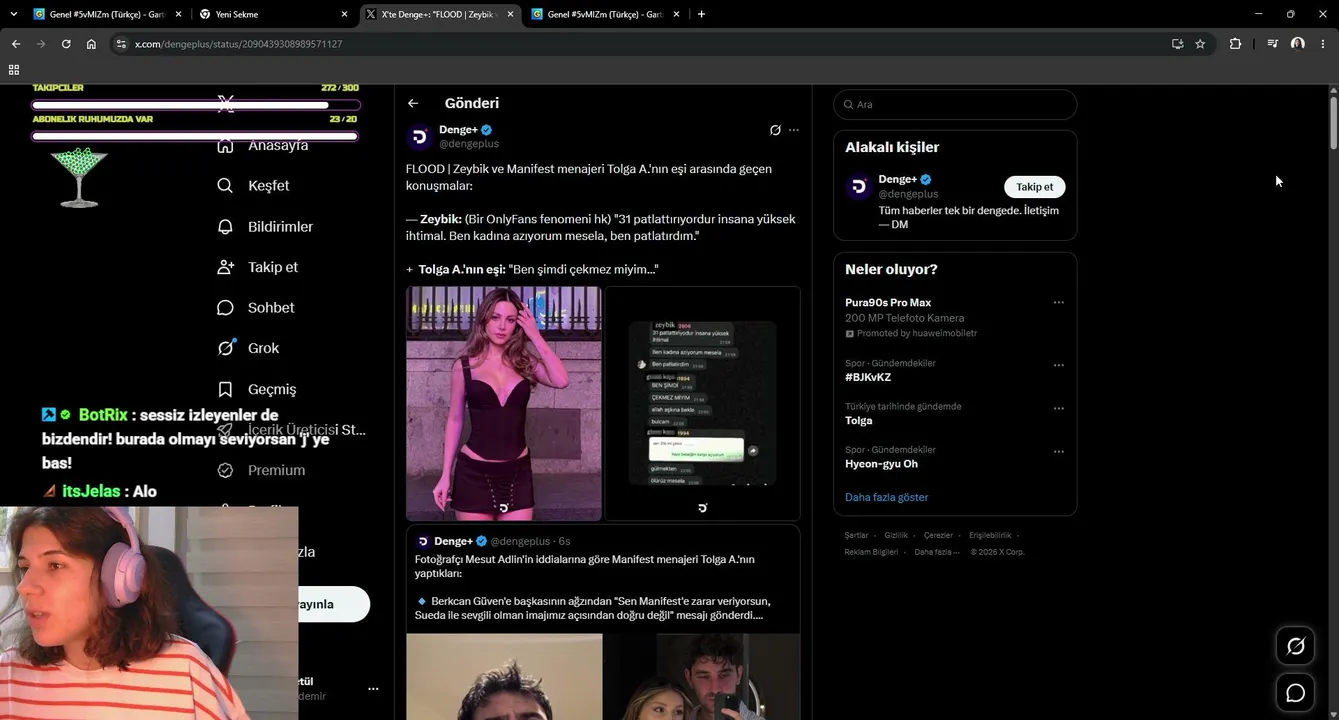Open account options dots at sidebar bottom
1339x720 pixels.
(x=373, y=689)
